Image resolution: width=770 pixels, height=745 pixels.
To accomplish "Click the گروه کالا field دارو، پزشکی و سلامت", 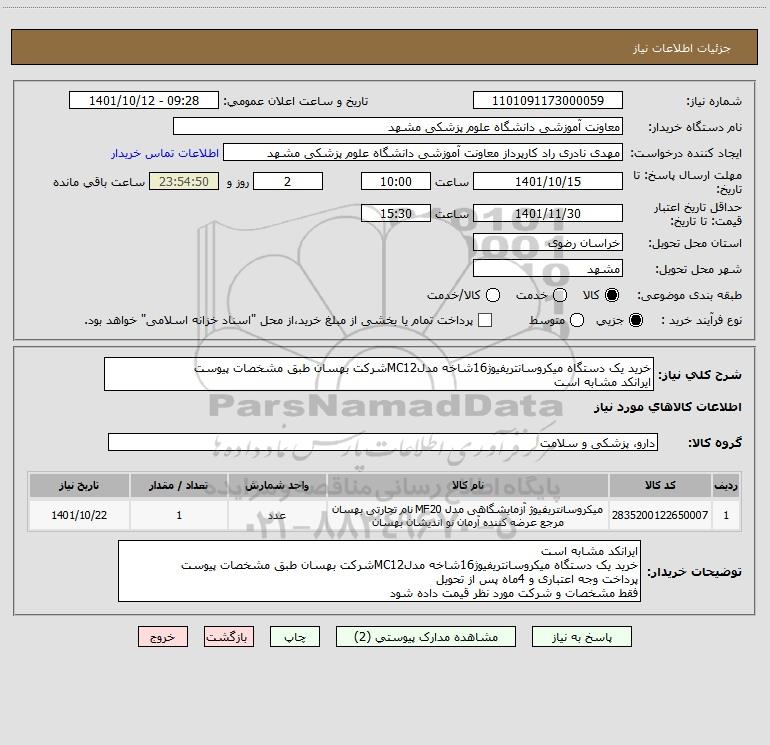I will [x=383, y=442].
